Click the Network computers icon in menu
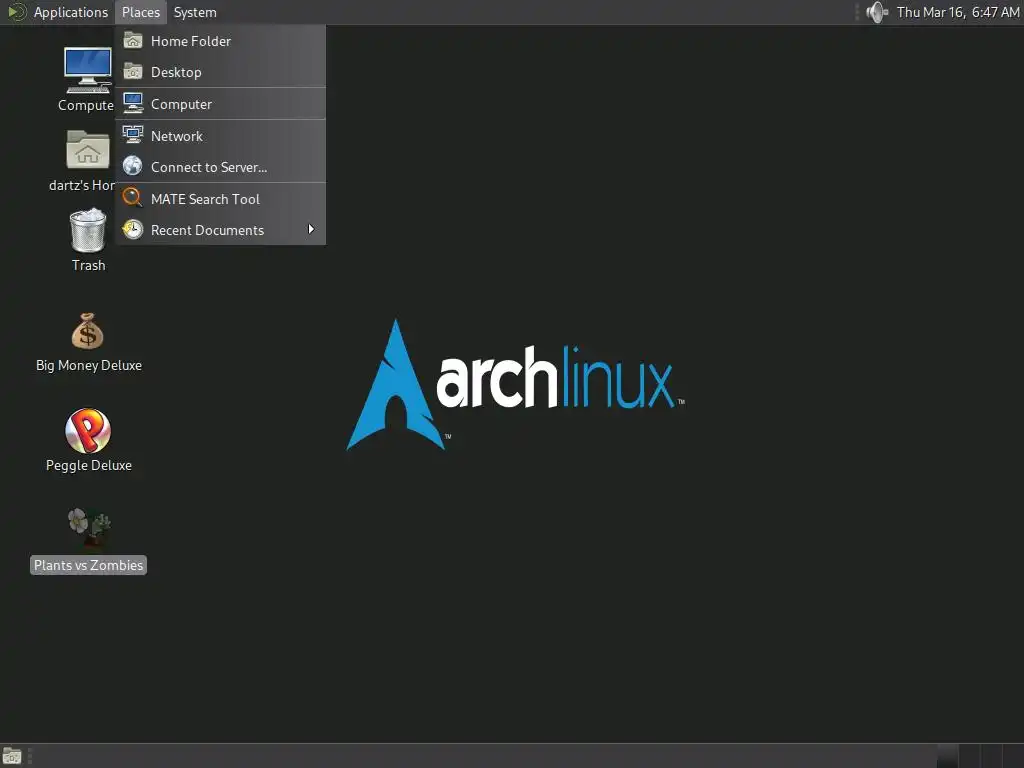 pyautogui.click(x=133, y=135)
